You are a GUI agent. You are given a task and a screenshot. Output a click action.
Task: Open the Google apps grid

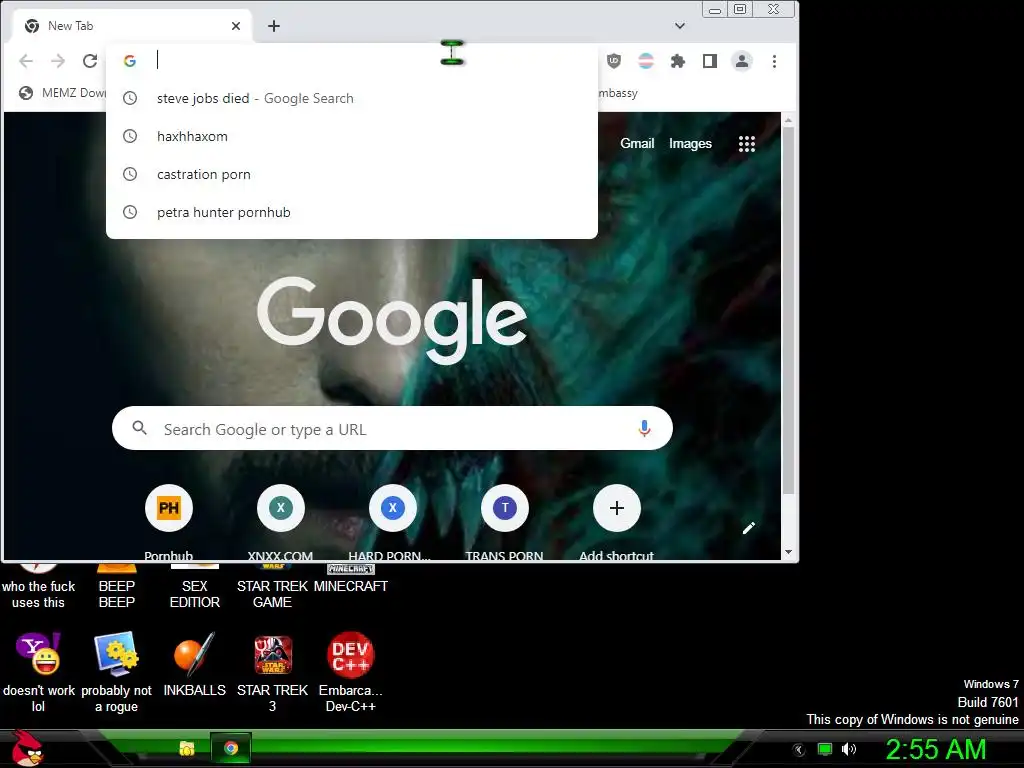pyautogui.click(x=747, y=144)
